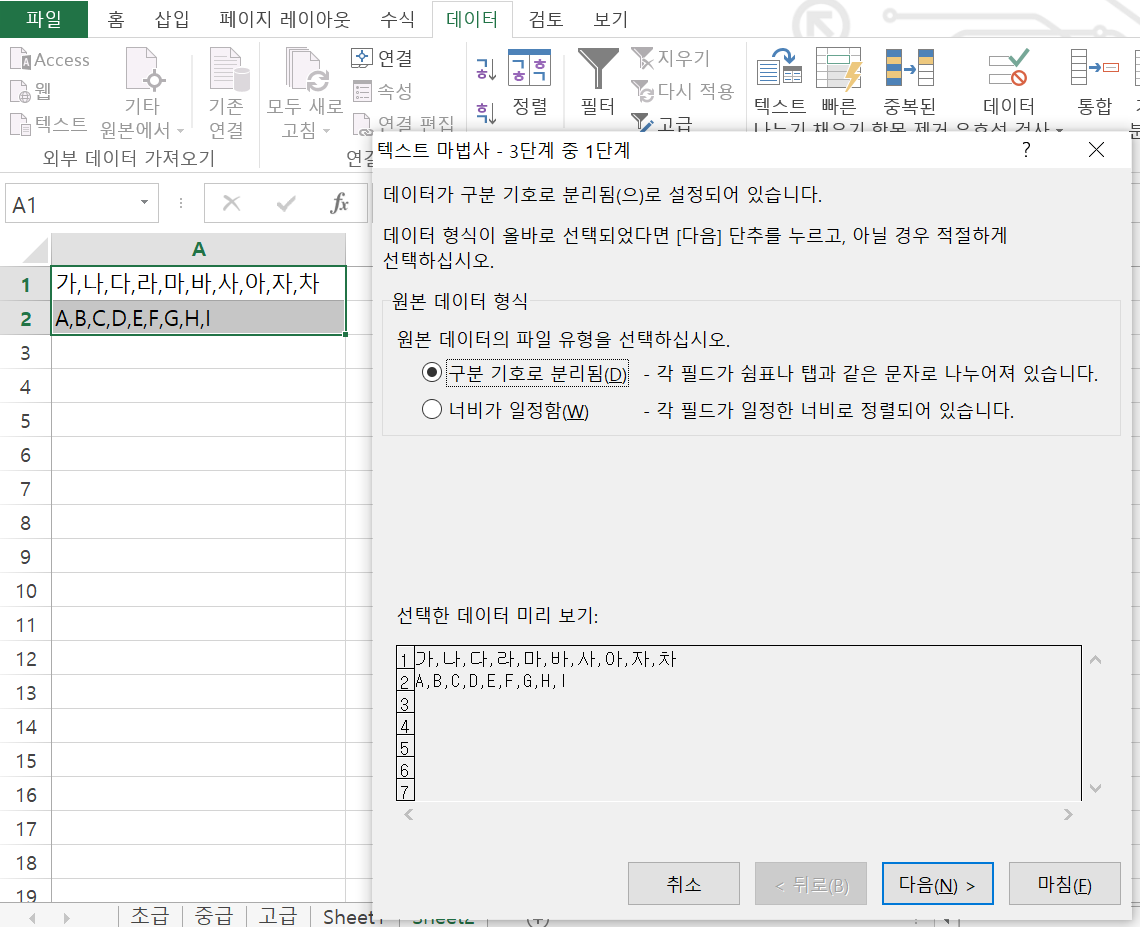1140x927 pixels.
Task: Select row 5 header
Action: (x=25, y=421)
